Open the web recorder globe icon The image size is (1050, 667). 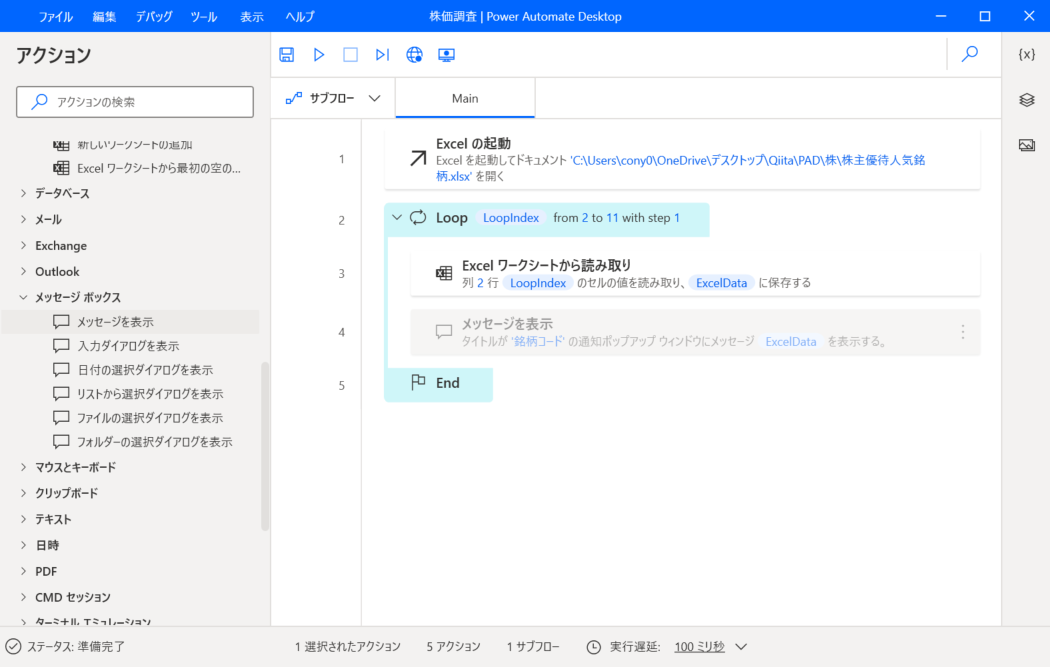point(415,55)
